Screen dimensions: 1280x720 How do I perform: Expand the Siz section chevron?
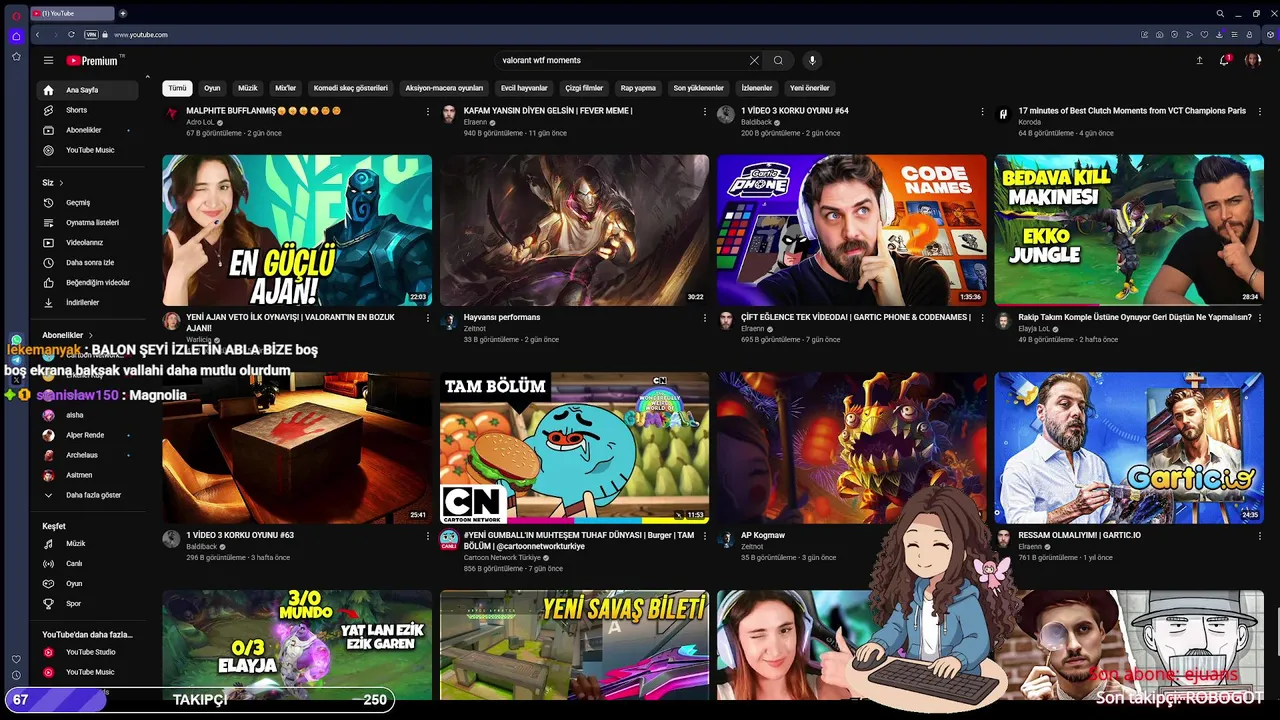pyautogui.click(x=61, y=183)
